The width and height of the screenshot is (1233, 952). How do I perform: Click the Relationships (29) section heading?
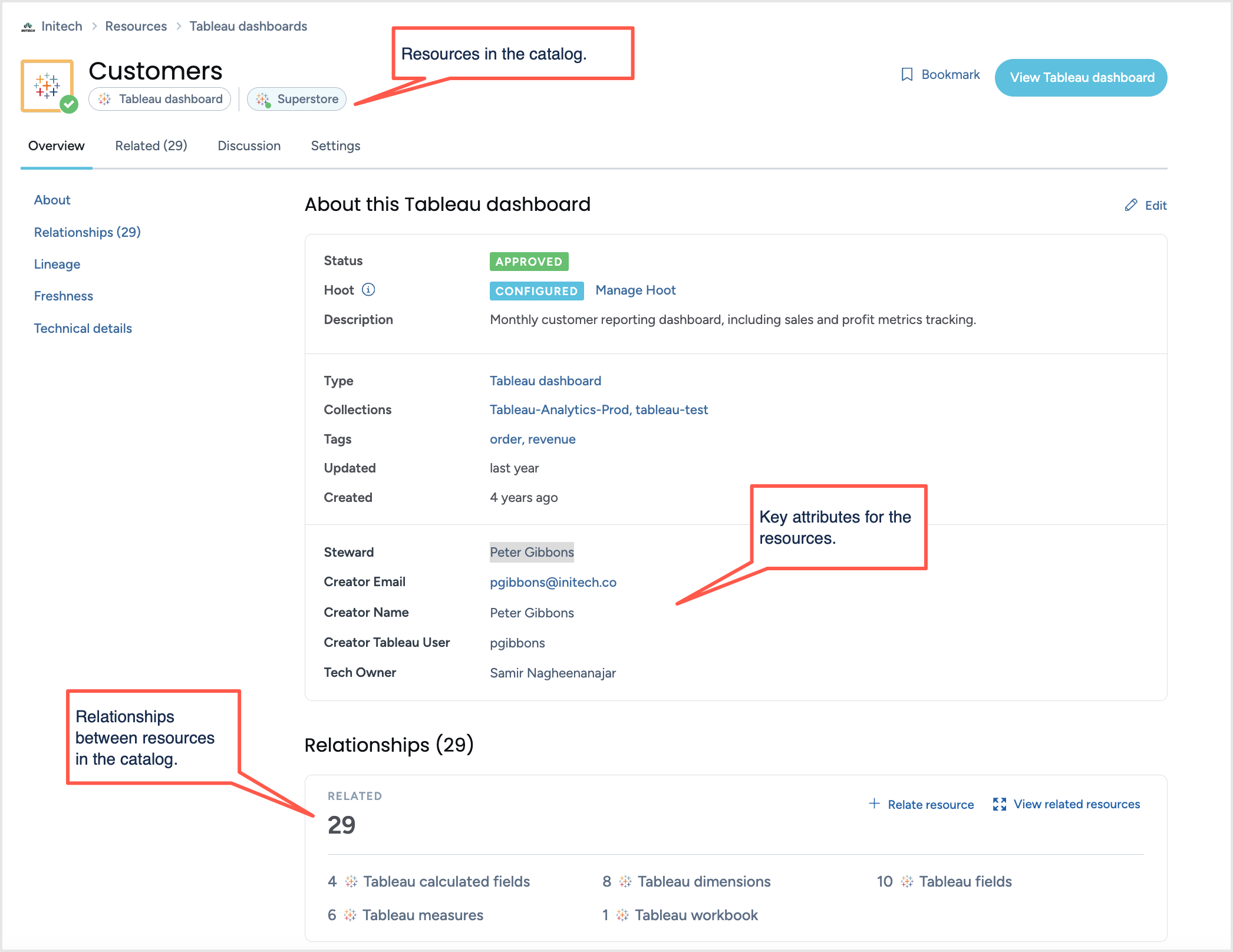[389, 745]
